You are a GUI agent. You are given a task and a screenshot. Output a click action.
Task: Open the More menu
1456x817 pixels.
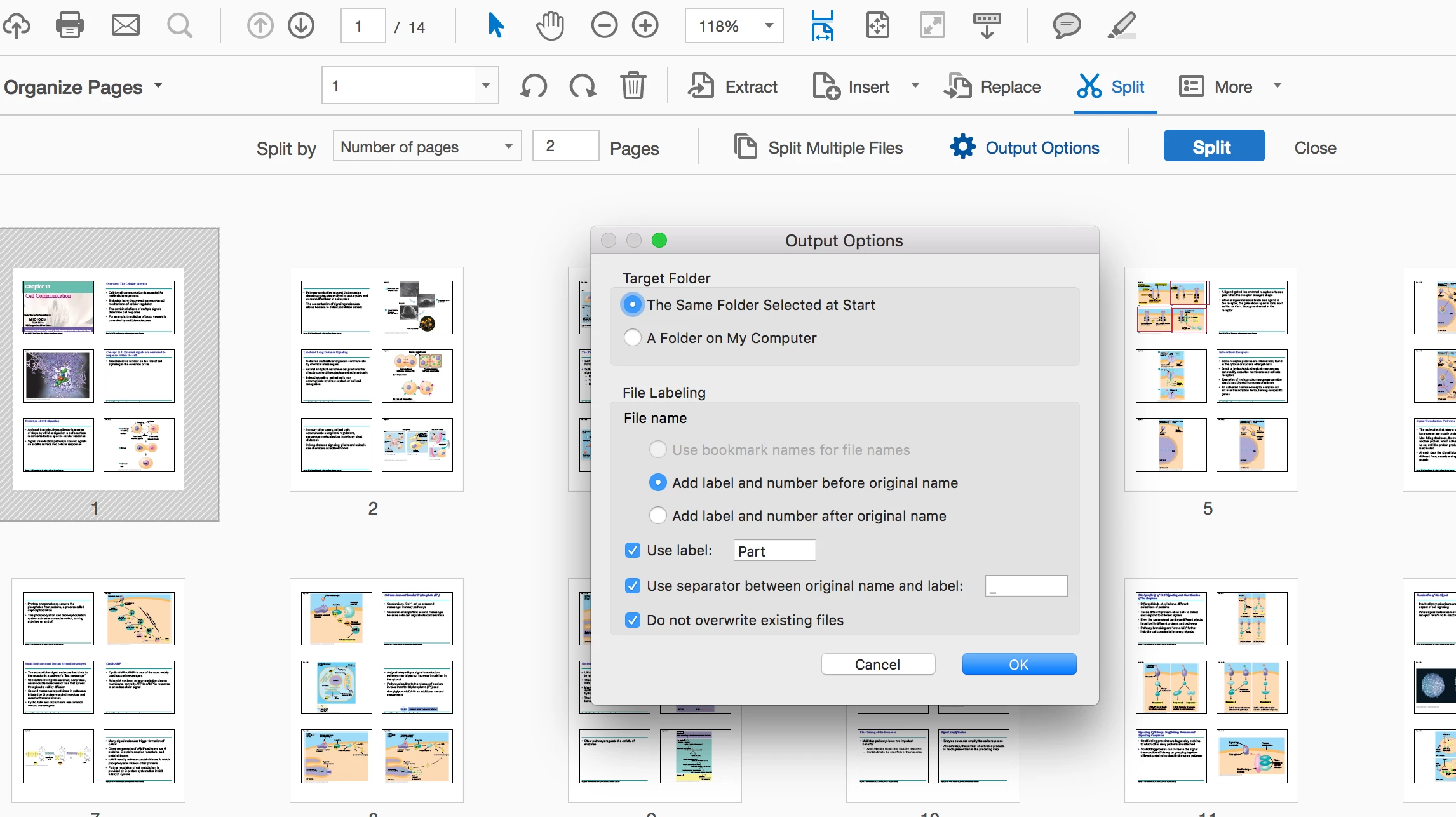pos(1230,86)
